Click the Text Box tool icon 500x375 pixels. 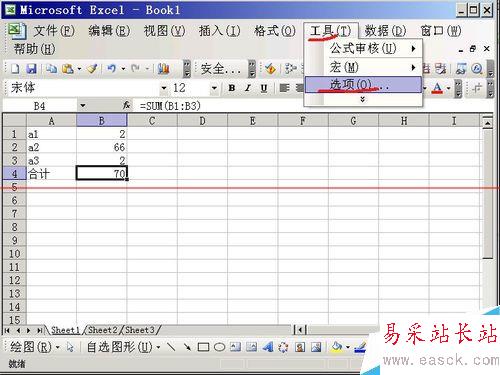(x=235, y=347)
